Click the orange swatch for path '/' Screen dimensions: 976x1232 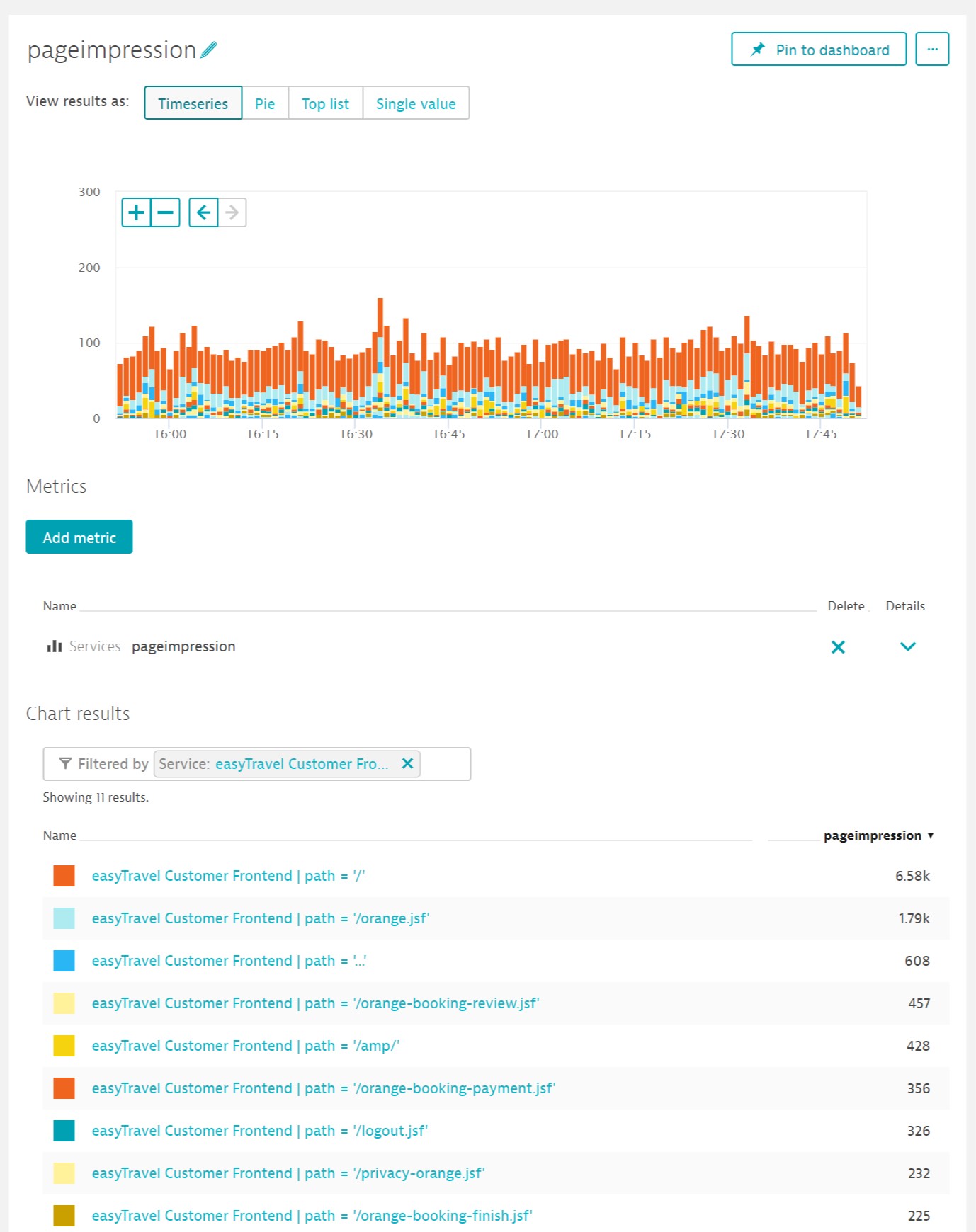coord(64,876)
